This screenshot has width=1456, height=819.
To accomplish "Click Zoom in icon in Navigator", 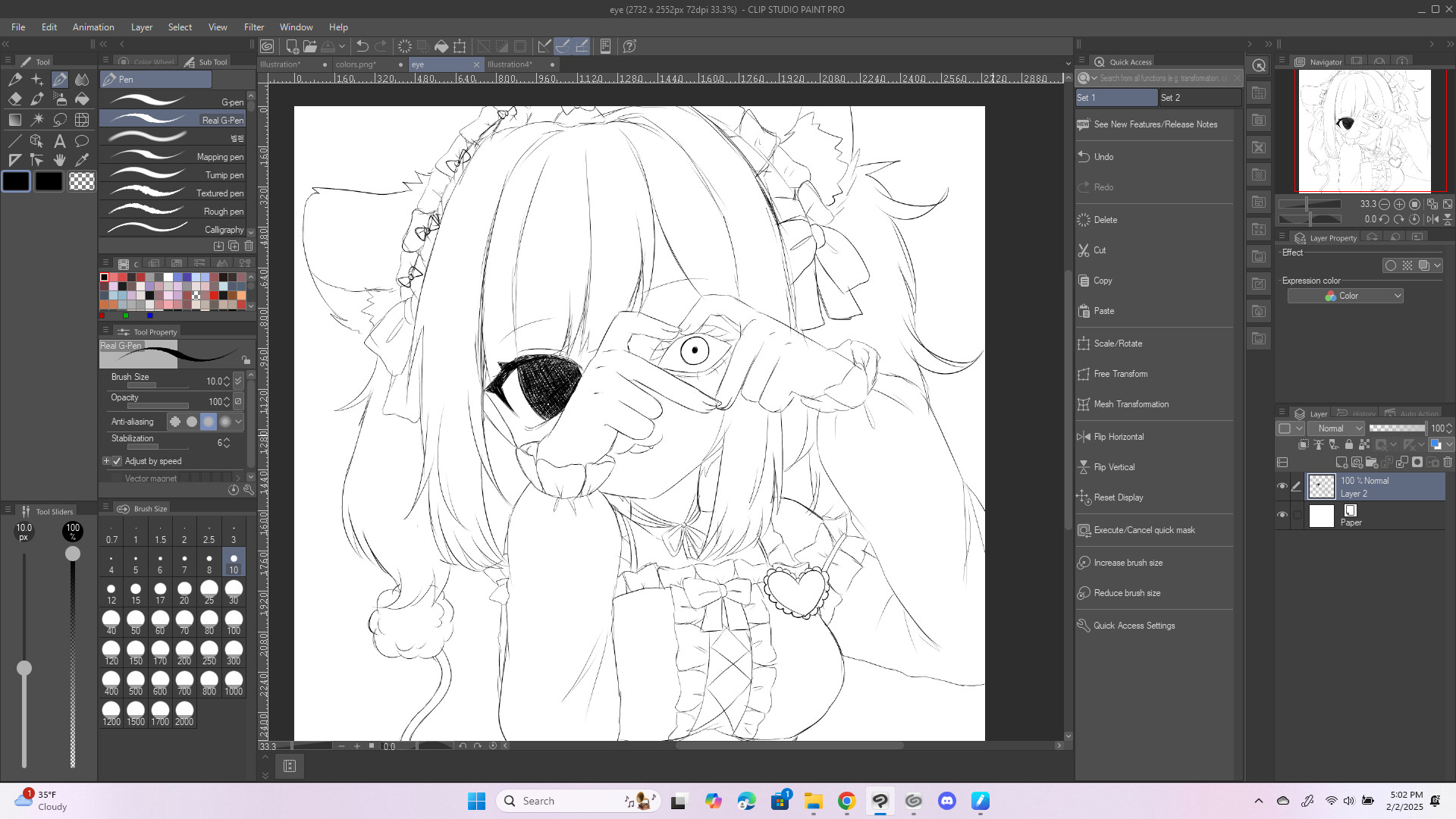I will tap(1399, 204).
